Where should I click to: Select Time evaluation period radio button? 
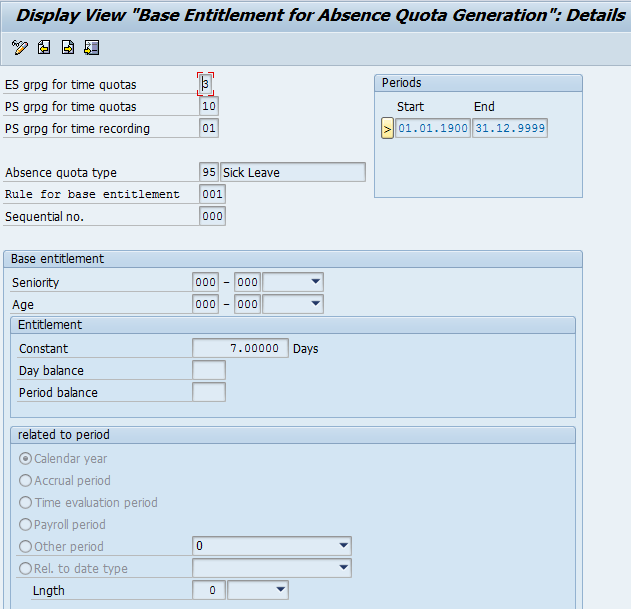click(x=26, y=503)
